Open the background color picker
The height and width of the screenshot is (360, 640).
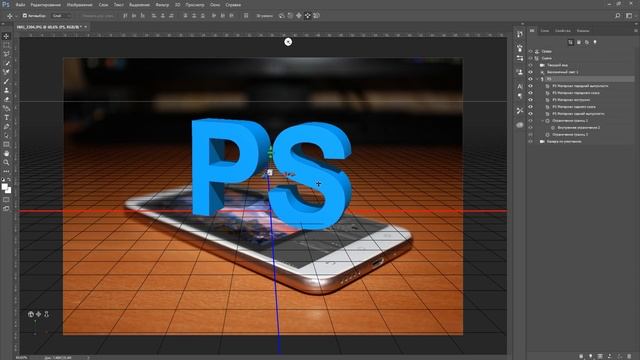click(x=9, y=191)
